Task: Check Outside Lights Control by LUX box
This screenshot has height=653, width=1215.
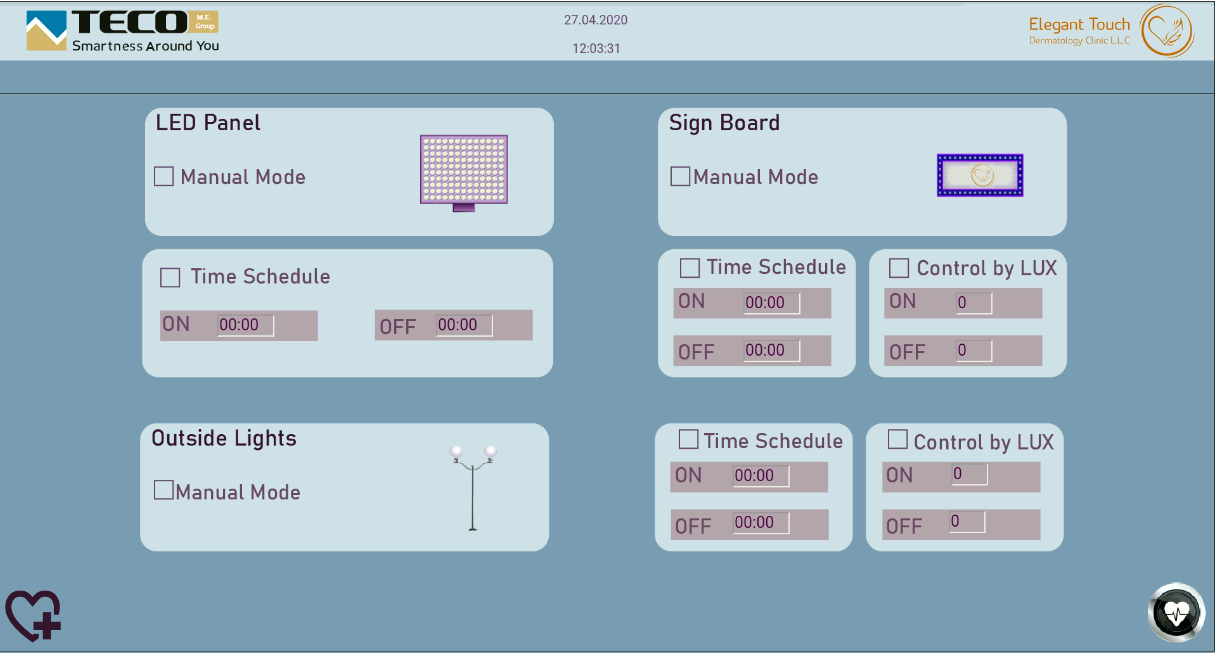Action: [897, 440]
